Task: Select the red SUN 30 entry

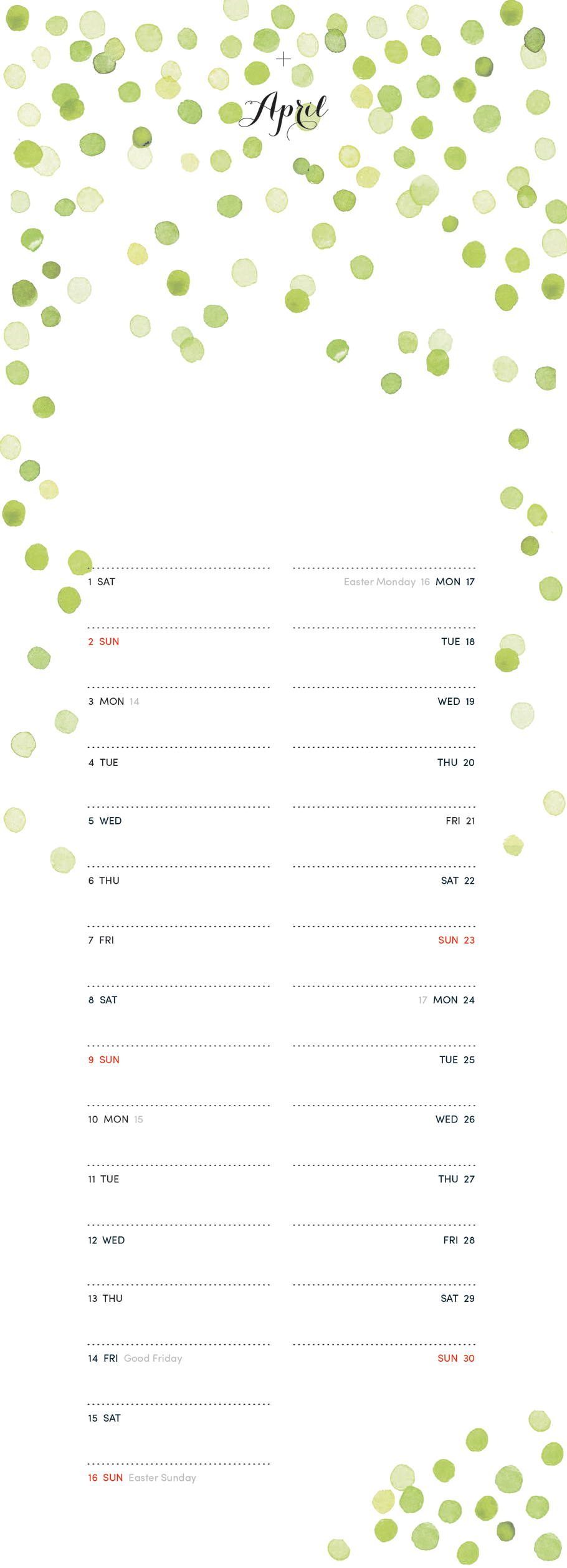Action: click(x=456, y=1359)
